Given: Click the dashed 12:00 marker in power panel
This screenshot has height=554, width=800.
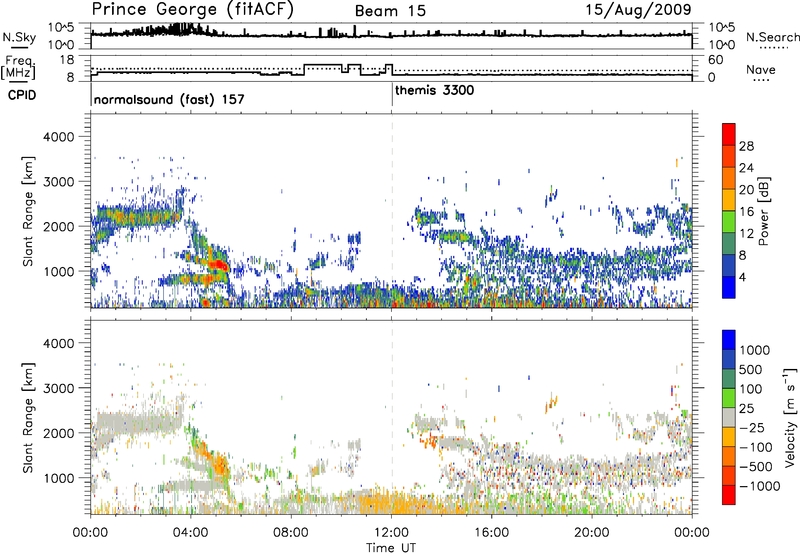Looking at the screenshot, I should 392,210.
